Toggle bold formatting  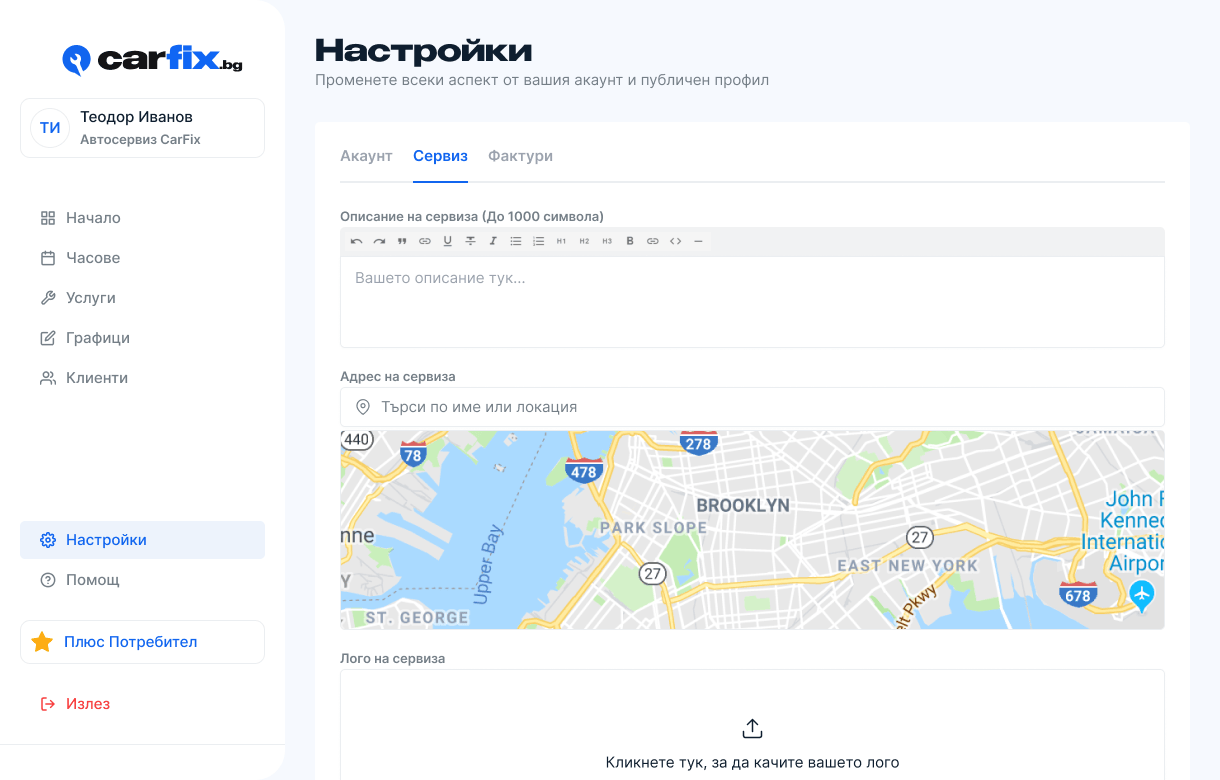coord(630,241)
